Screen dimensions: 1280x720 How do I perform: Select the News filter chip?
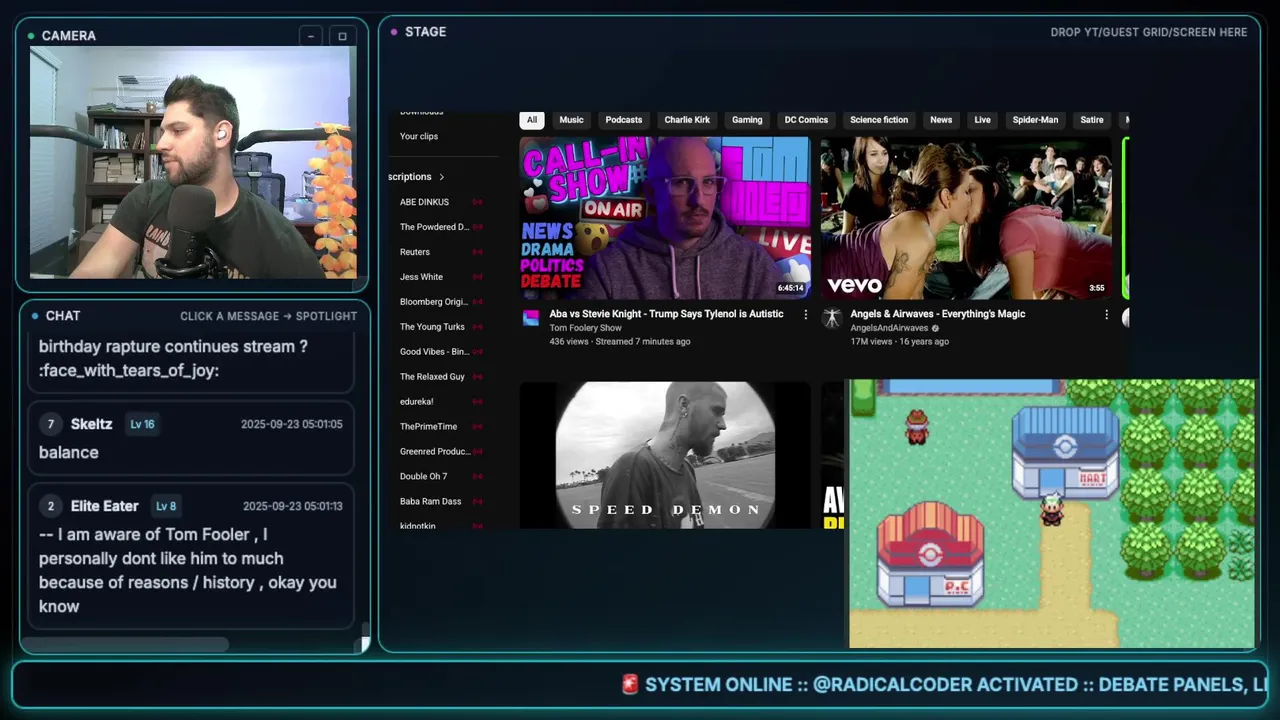pos(941,120)
